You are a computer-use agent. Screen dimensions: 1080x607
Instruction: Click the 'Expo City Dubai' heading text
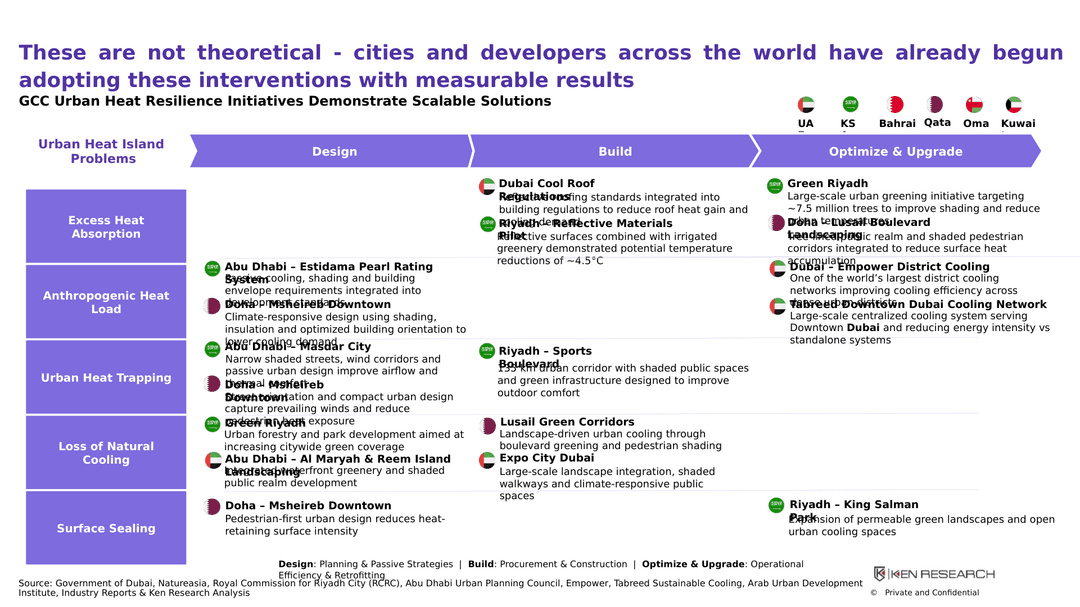click(x=547, y=457)
